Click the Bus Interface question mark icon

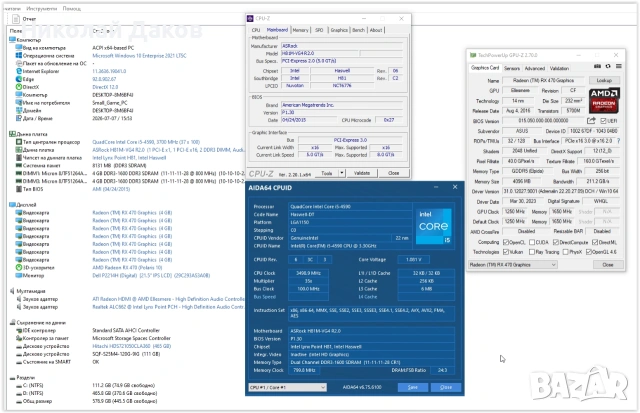(619, 141)
